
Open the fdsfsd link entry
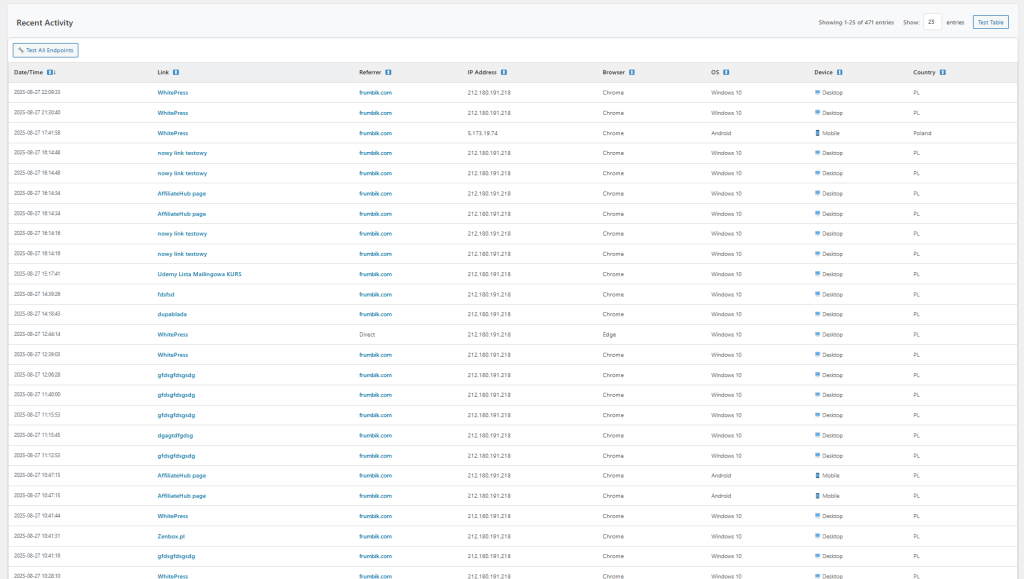[166, 294]
